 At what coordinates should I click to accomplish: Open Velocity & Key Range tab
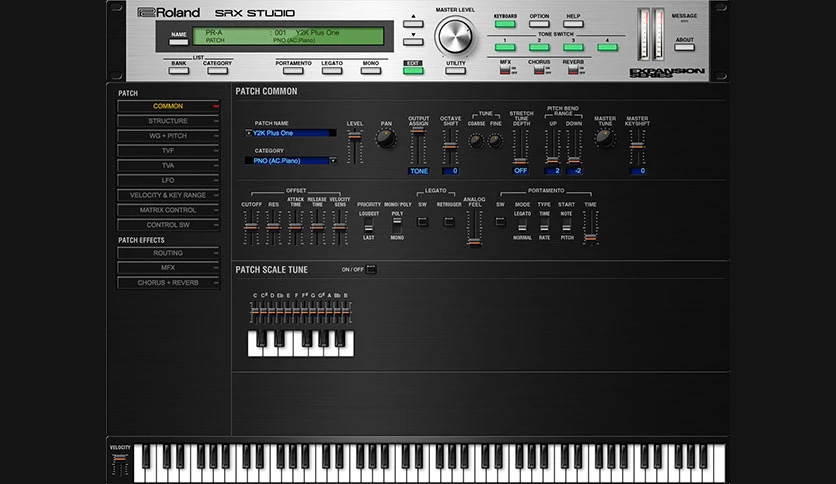[168, 195]
